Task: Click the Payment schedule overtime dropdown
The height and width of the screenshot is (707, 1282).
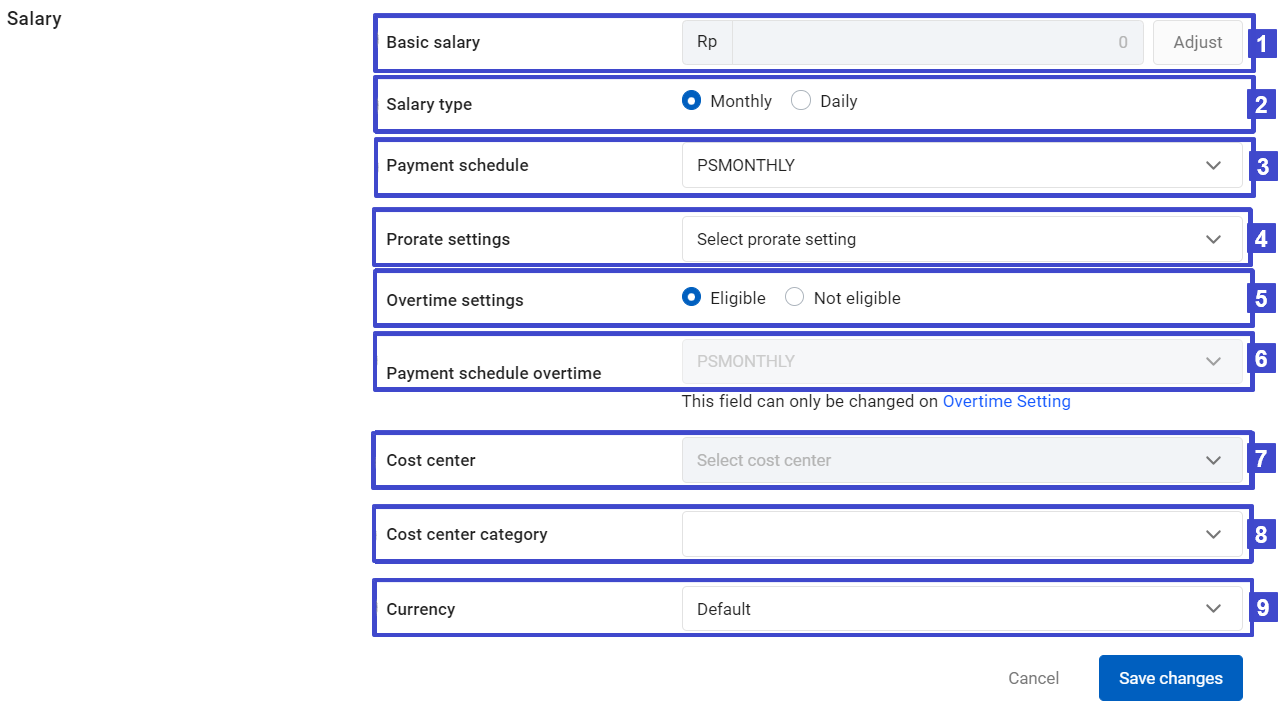Action: click(962, 361)
